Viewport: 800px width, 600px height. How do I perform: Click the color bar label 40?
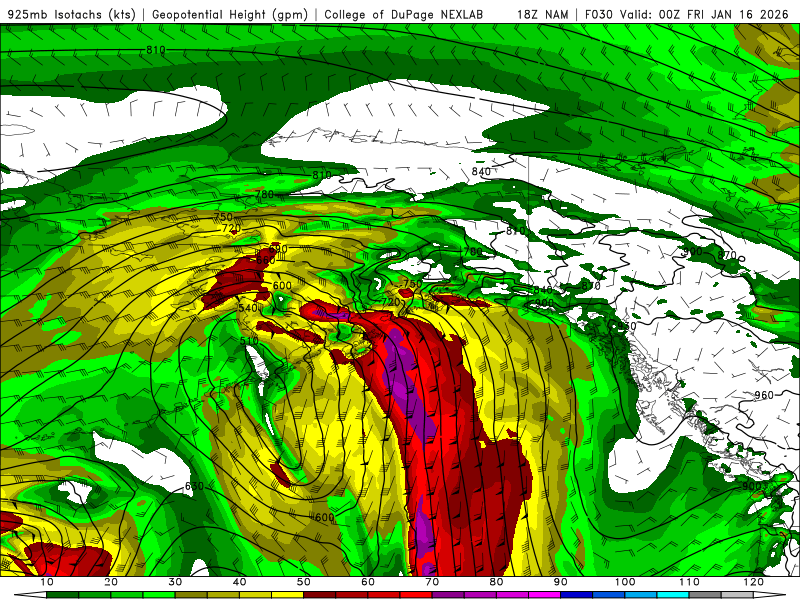[x=239, y=582]
